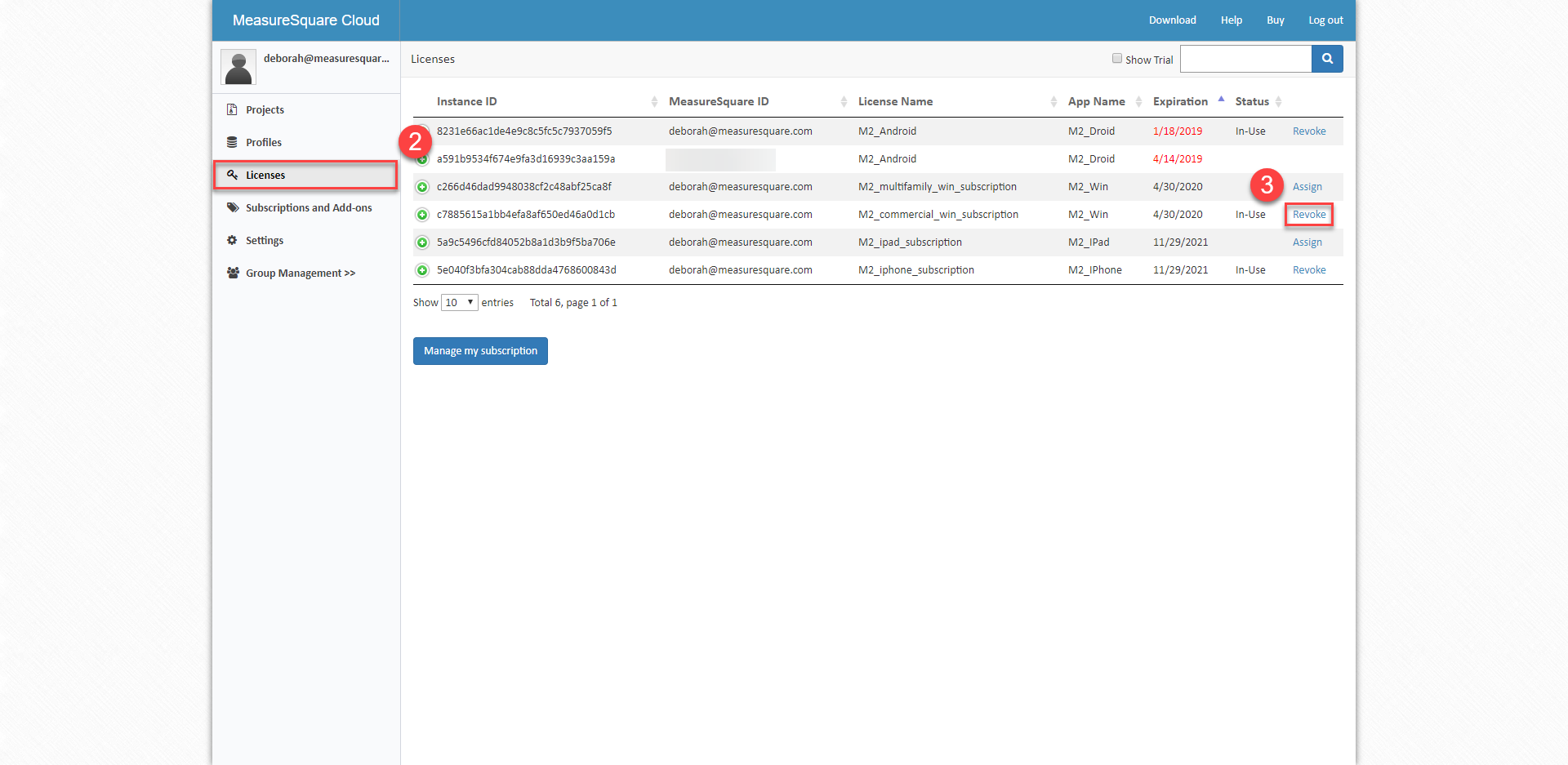The image size is (1568, 765).
Task: Log out of MeasureSquare Cloud
Action: [1325, 20]
